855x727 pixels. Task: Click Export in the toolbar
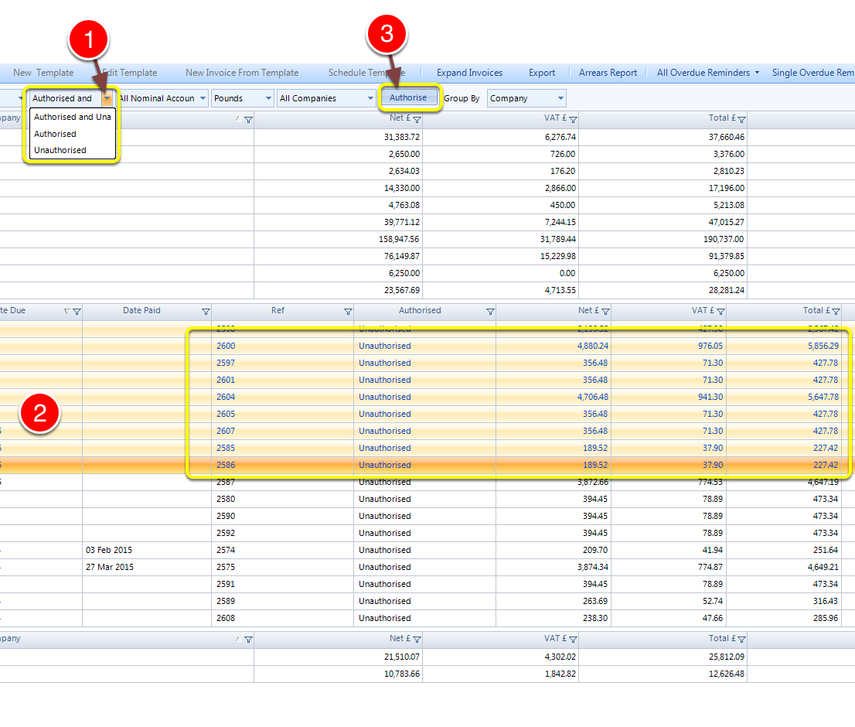click(541, 73)
